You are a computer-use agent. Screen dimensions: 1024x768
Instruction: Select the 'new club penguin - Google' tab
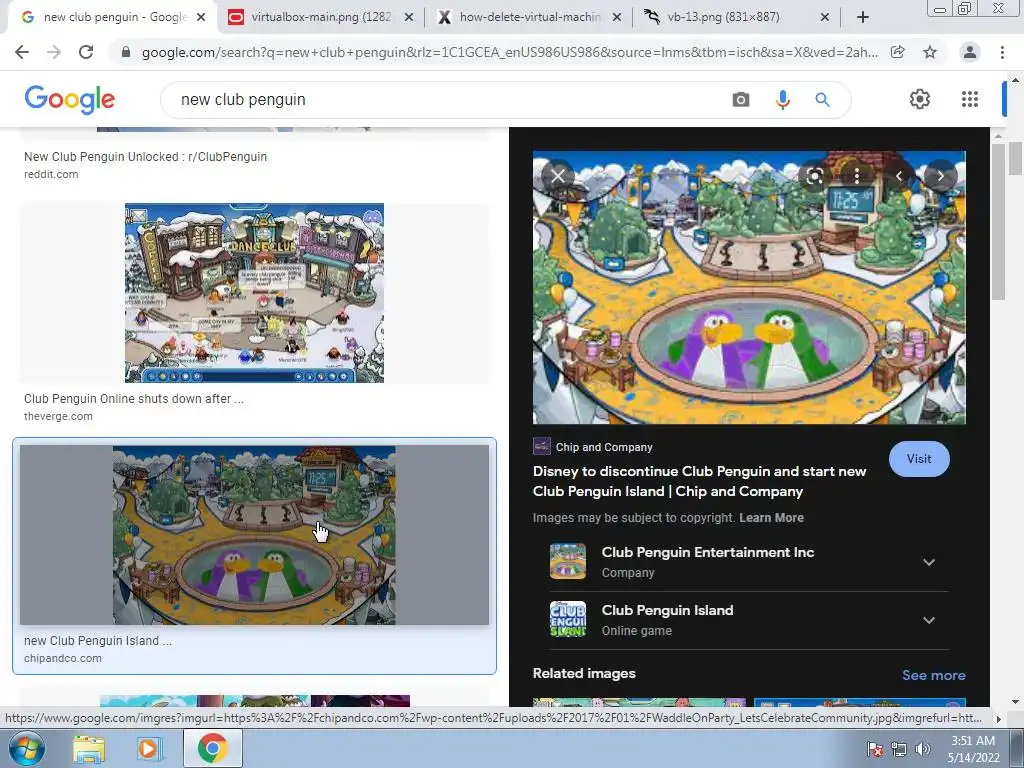tap(114, 17)
